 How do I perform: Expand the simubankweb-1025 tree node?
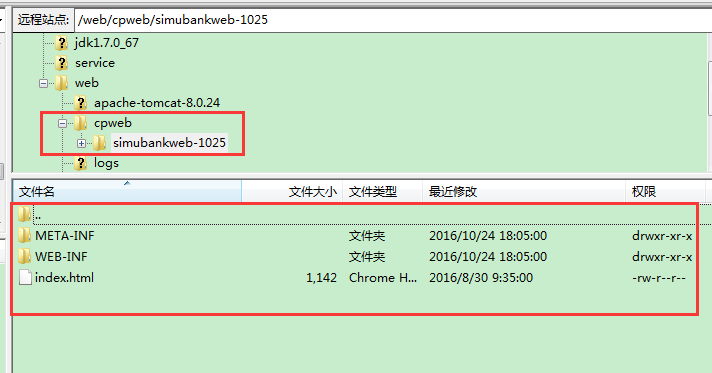click(x=81, y=143)
